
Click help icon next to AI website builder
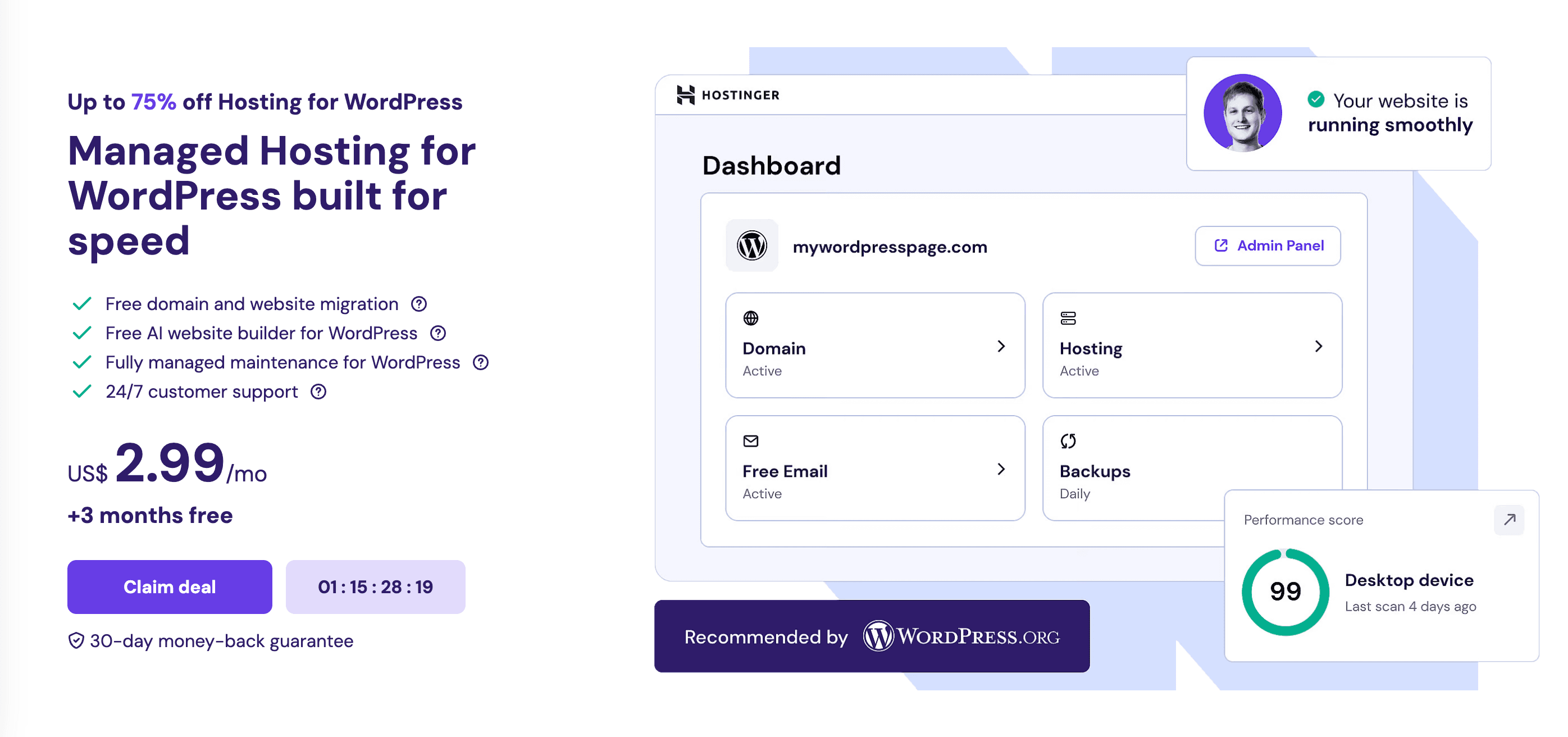pyautogui.click(x=438, y=333)
